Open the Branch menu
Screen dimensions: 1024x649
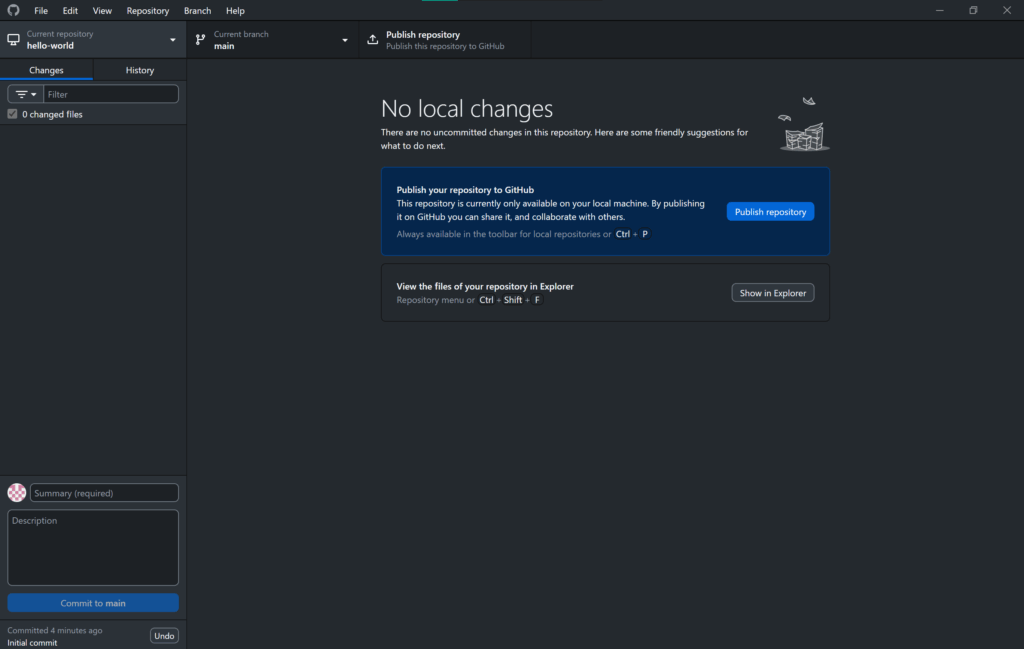click(x=197, y=10)
